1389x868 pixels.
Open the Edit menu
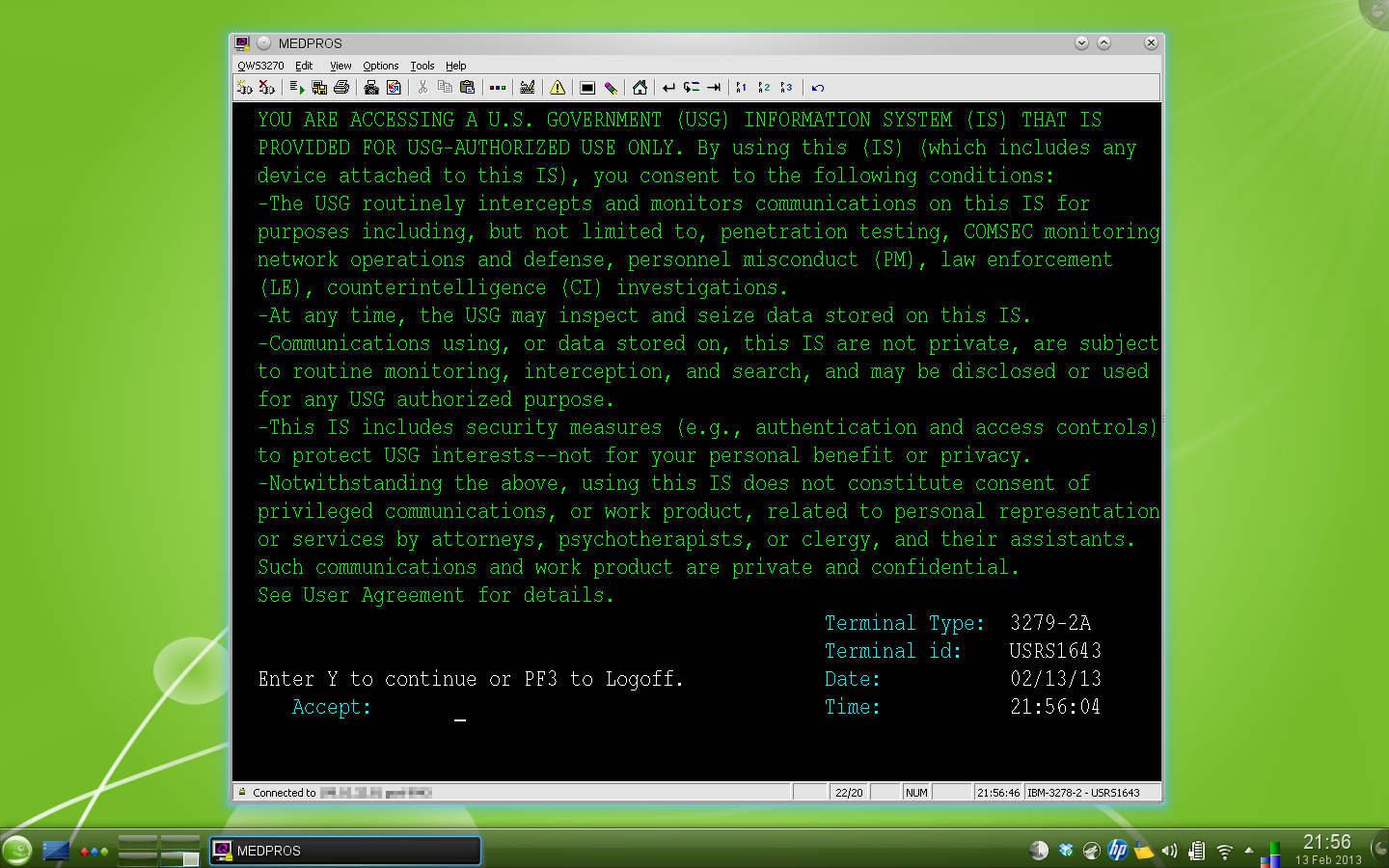[x=304, y=66]
